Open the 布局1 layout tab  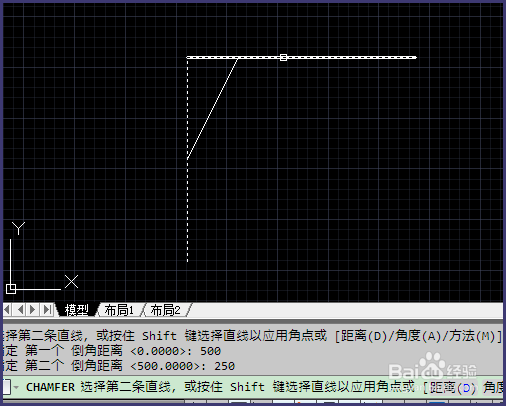click(119, 310)
